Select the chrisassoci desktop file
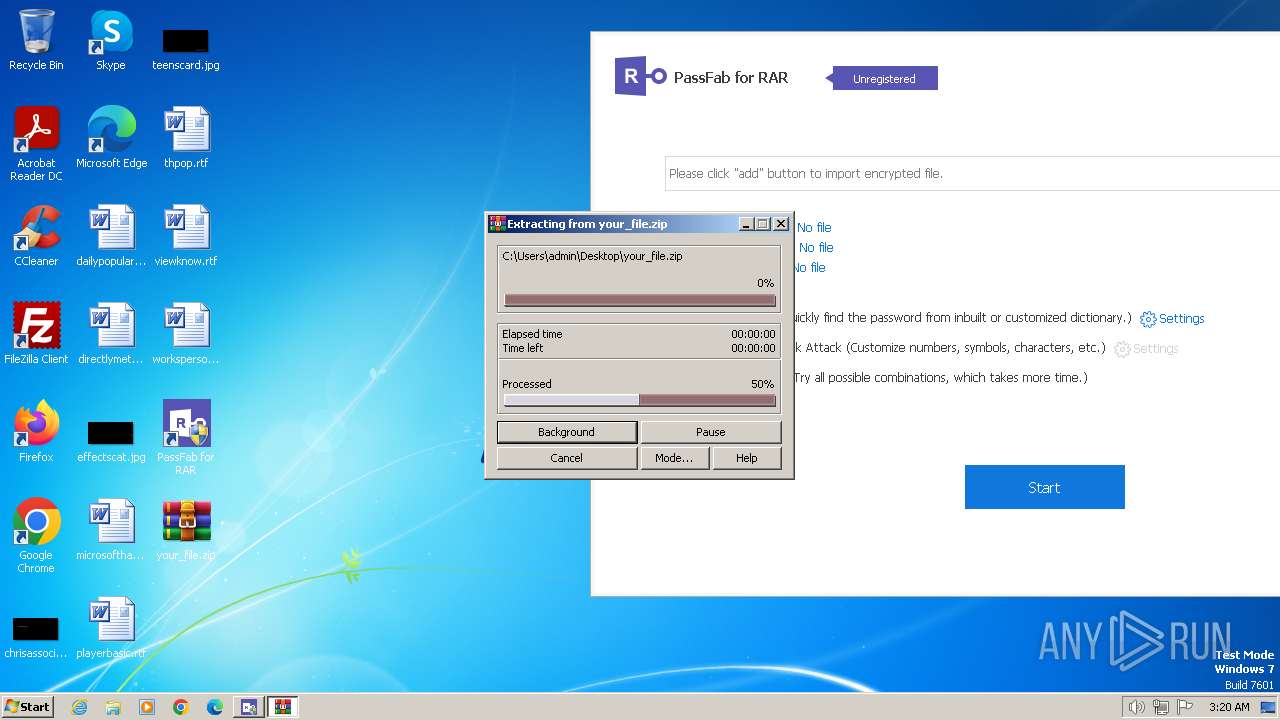 [x=36, y=638]
